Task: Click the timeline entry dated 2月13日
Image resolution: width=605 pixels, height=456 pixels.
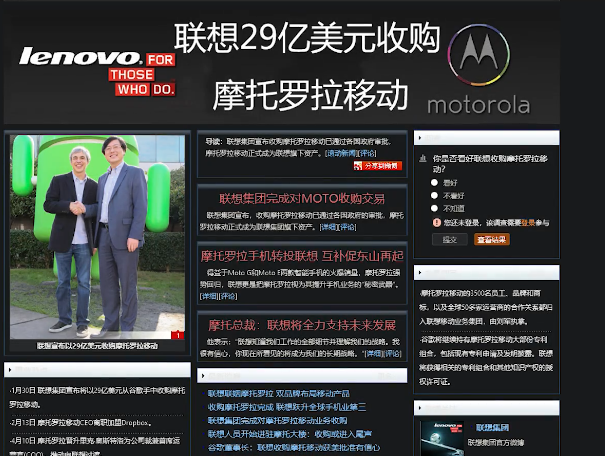Action: 80,423
